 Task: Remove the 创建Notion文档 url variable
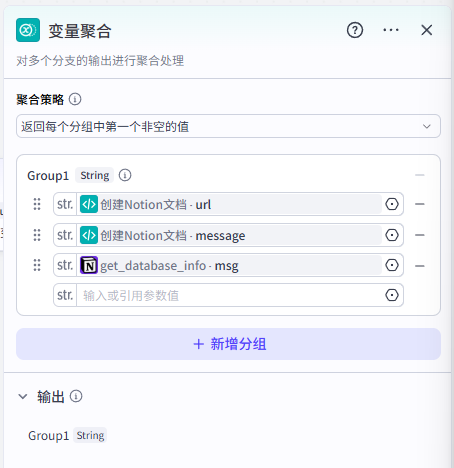pyautogui.click(x=420, y=204)
